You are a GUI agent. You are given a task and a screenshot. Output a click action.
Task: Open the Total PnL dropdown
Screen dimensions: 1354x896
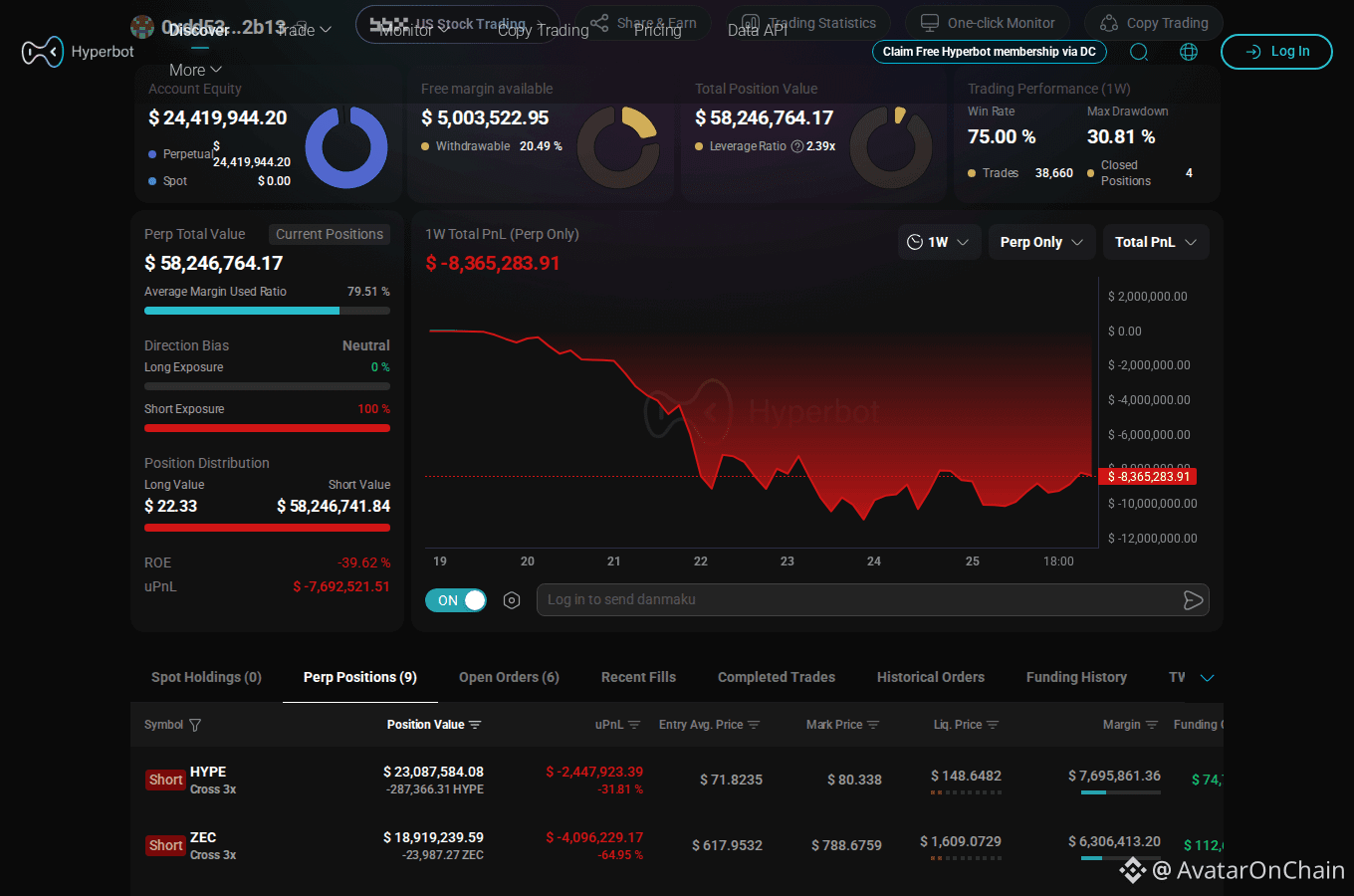point(1155,242)
